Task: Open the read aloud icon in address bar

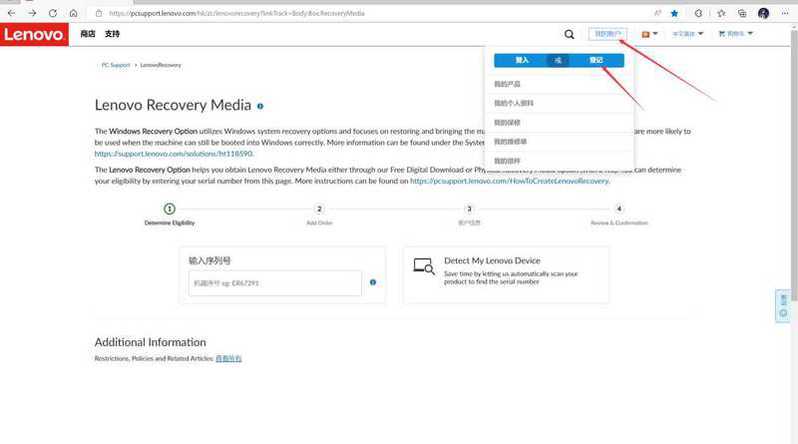Action: tap(658, 13)
